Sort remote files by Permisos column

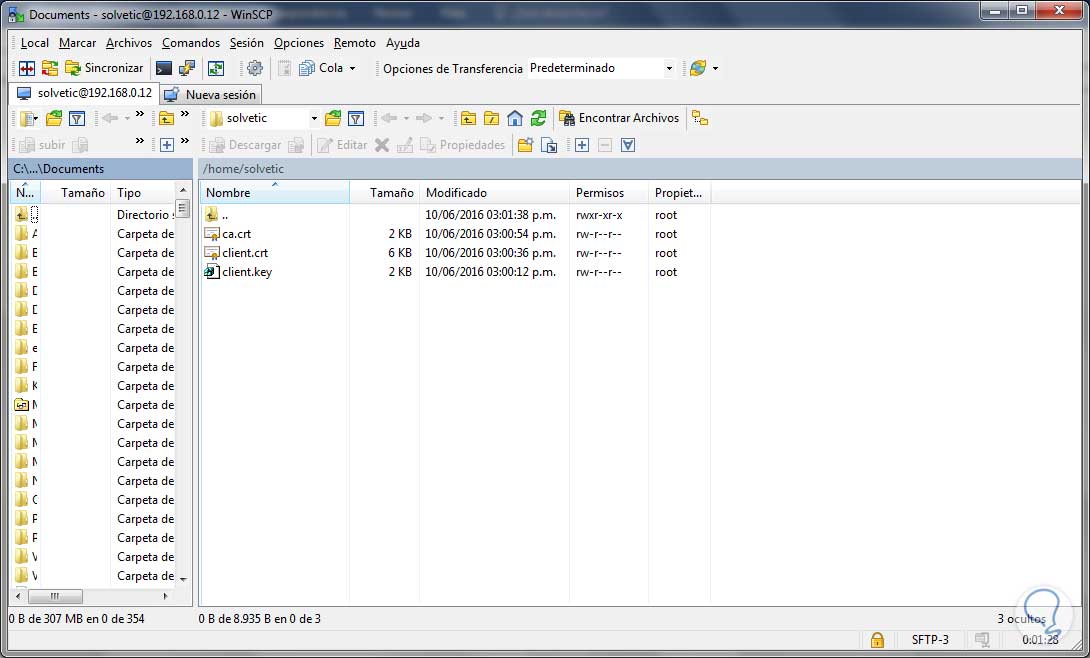coord(609,192)
